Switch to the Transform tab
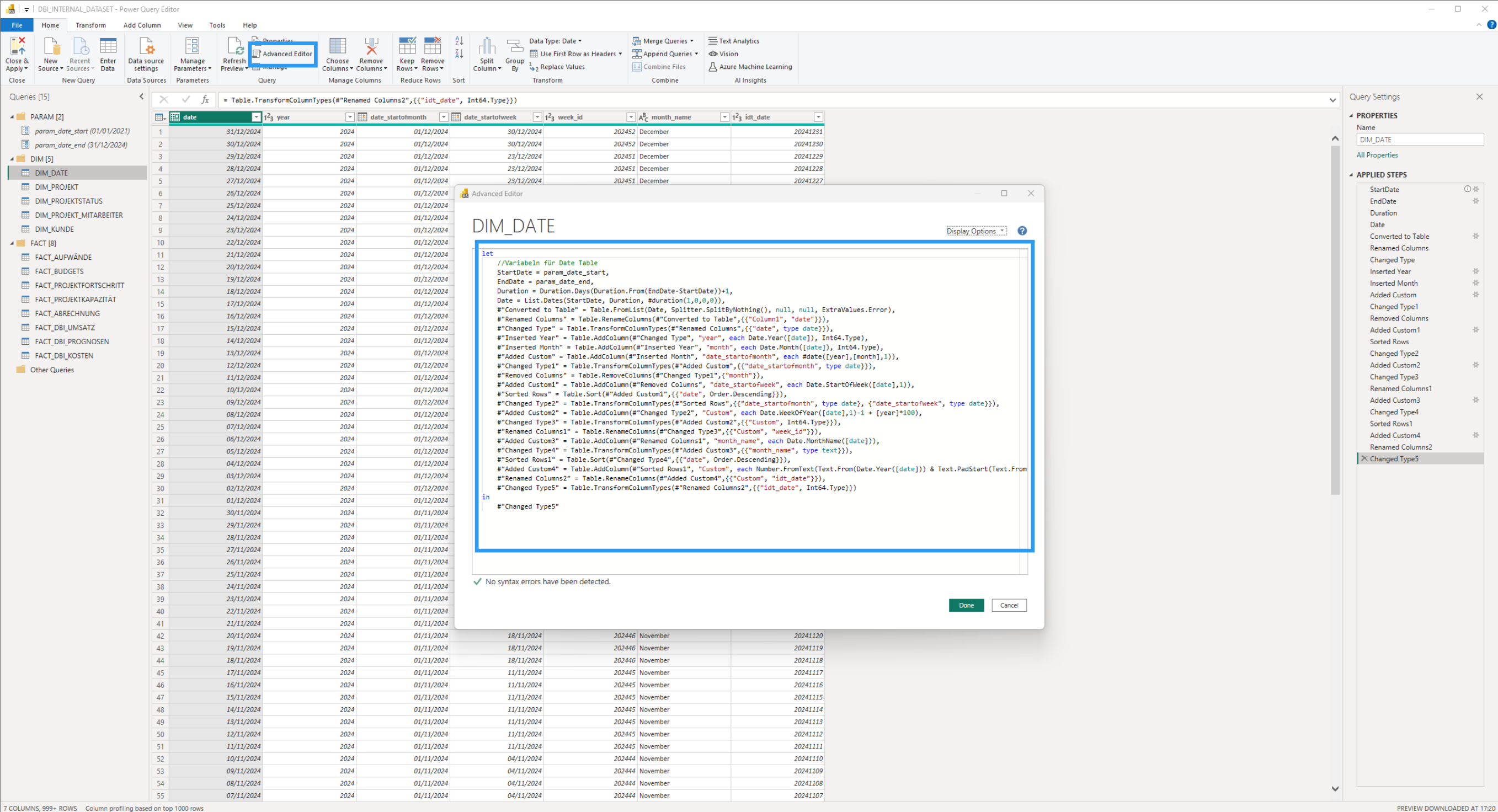The height and width of the screenshot is (812, 1498). point(90,25)
